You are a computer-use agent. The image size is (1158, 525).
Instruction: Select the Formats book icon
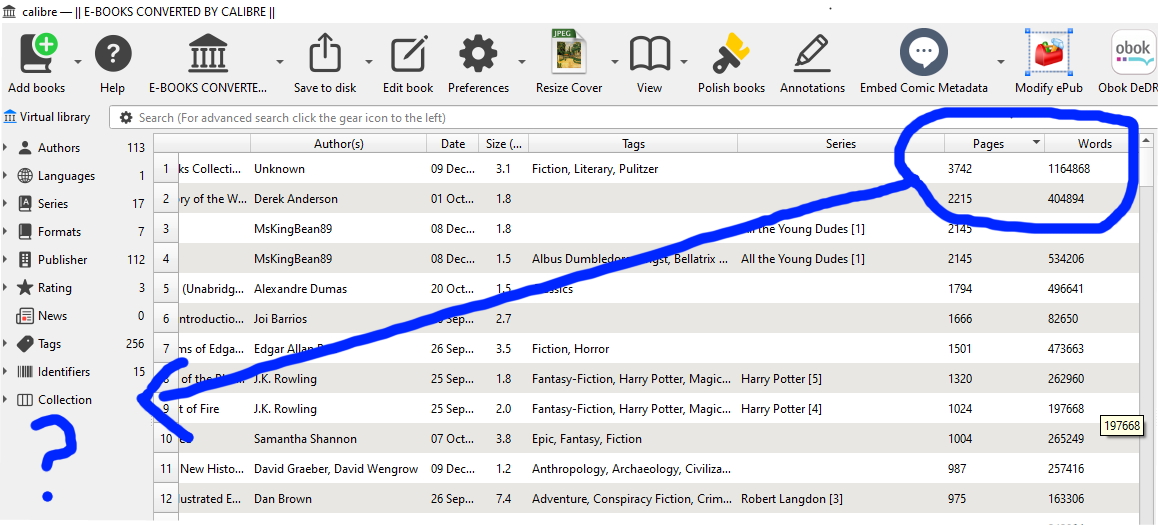[25, 231]
